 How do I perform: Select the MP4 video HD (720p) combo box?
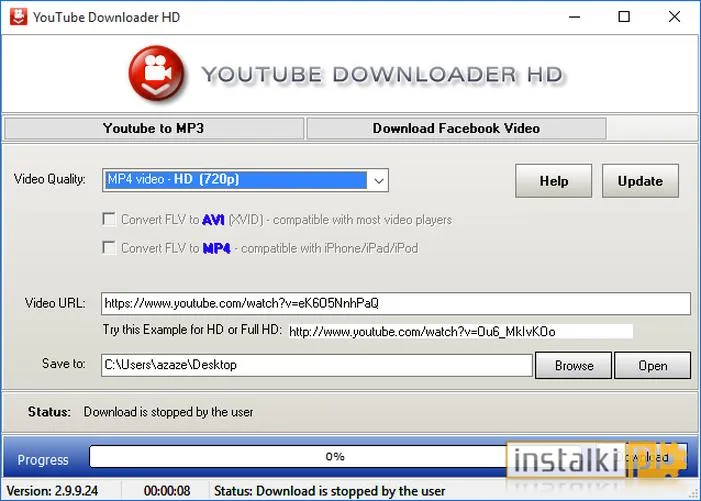[x=245, y=180]
